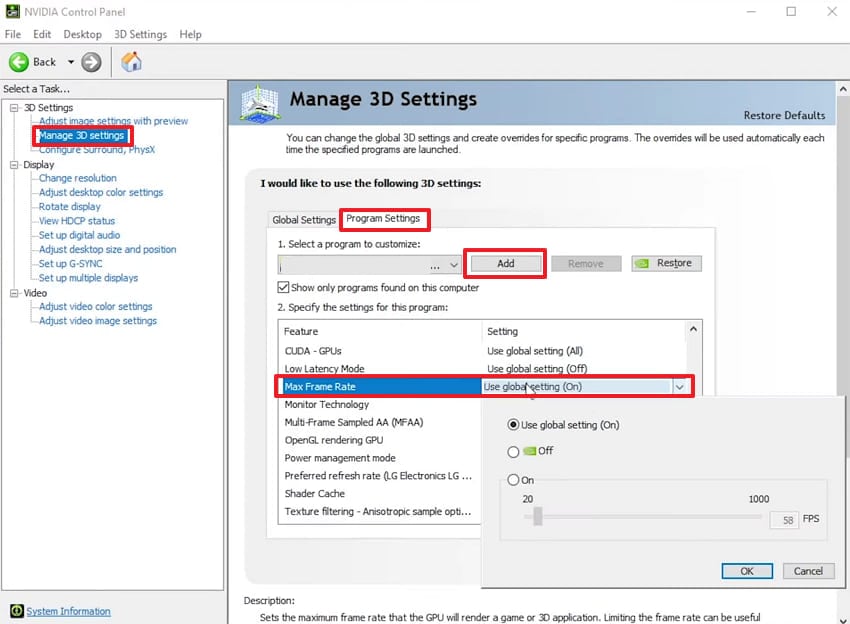Image resolution: width=850 pixels, height=624 pixels.
Task: Select Use global setting (On) radio button
Action: point(513,424)
